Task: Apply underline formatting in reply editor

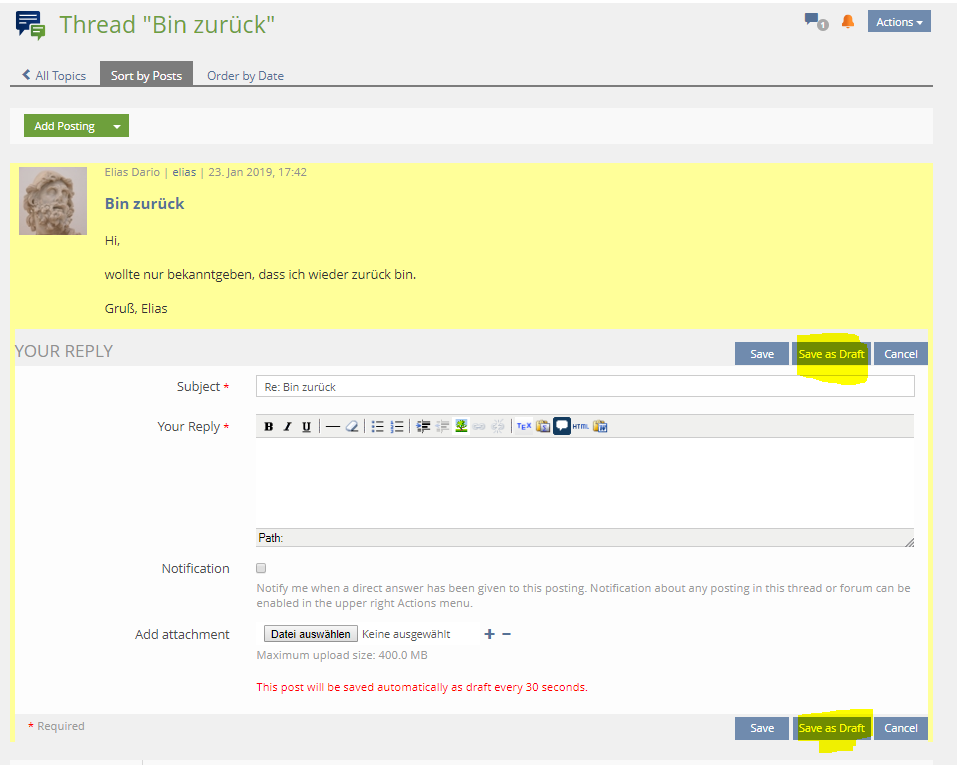Action: click(x=306, y=426)
